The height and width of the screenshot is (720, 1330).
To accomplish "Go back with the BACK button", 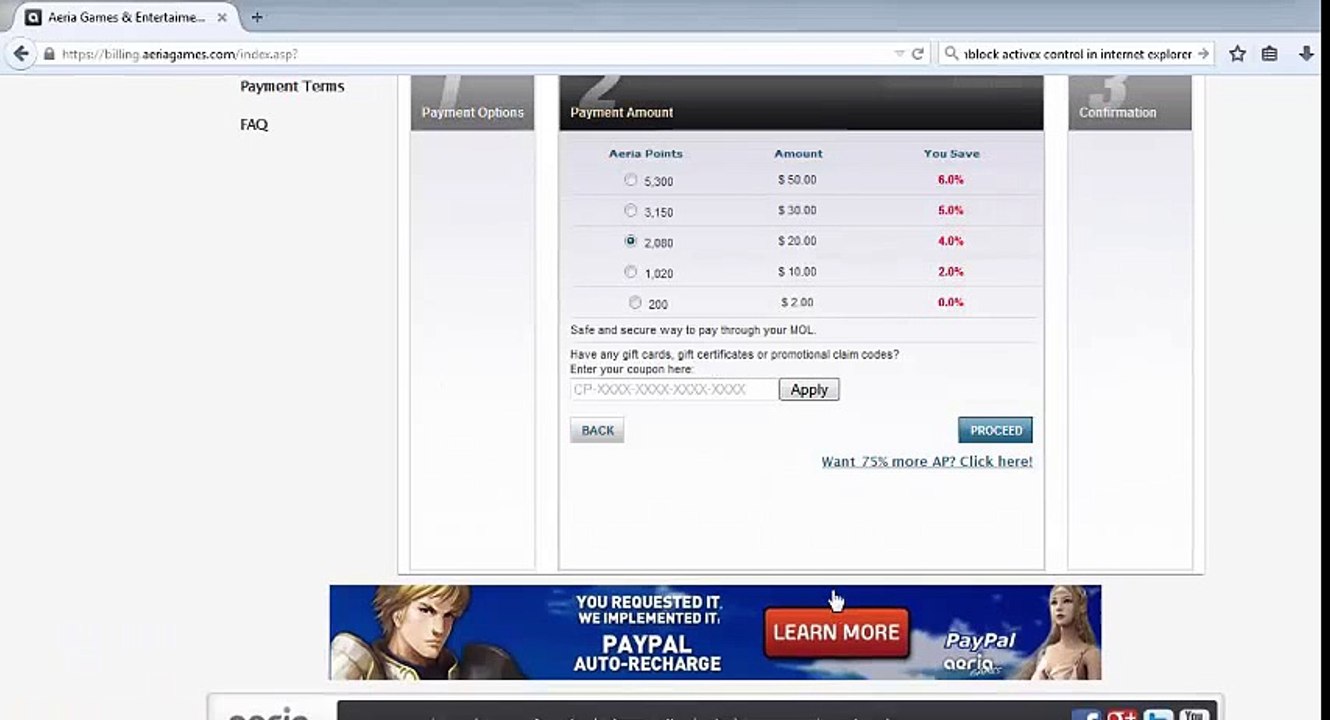I will point(597,430).
